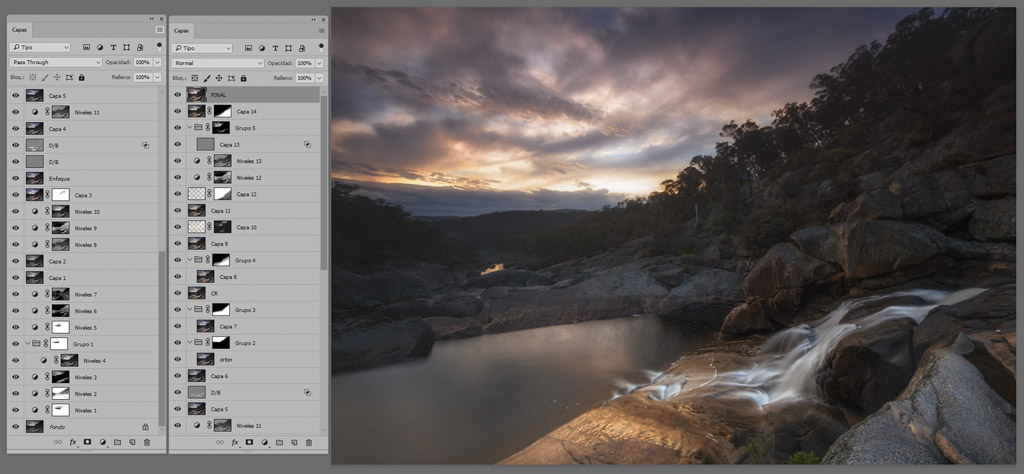This screenshot has width=1024, height=474.
Task: Lock image pixels (brush) in the left panel
Action: pos(45,77)
